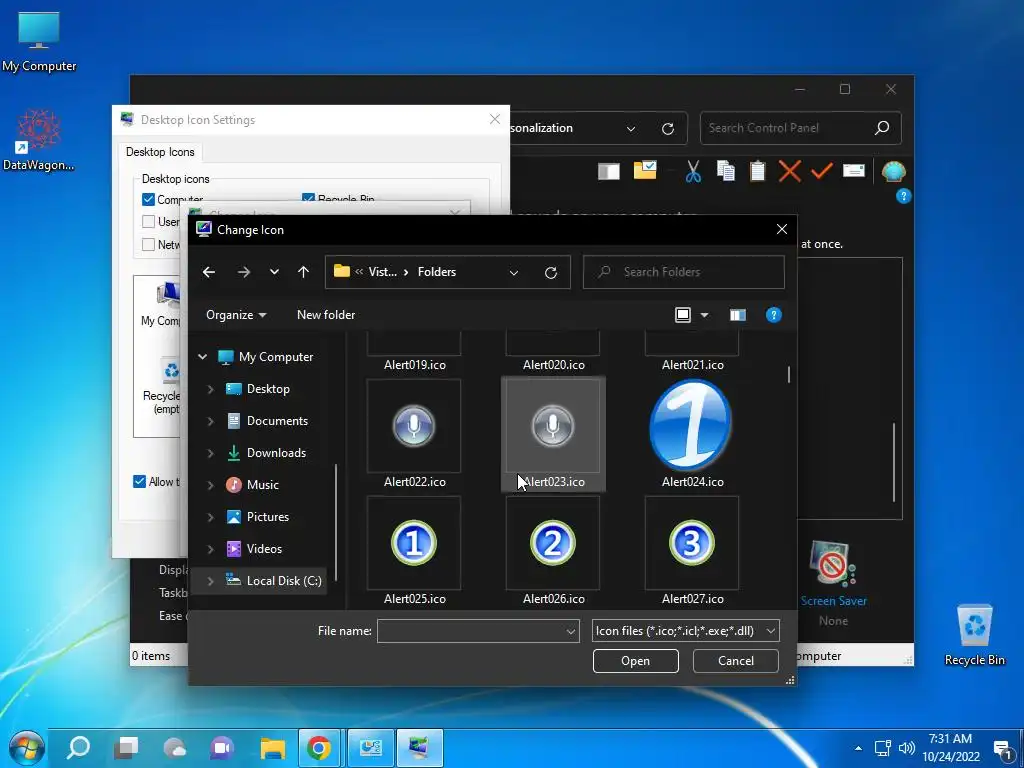Check the User's Files checkbox
This screenshot has width=1024, height=768.
tap(148, 221)
